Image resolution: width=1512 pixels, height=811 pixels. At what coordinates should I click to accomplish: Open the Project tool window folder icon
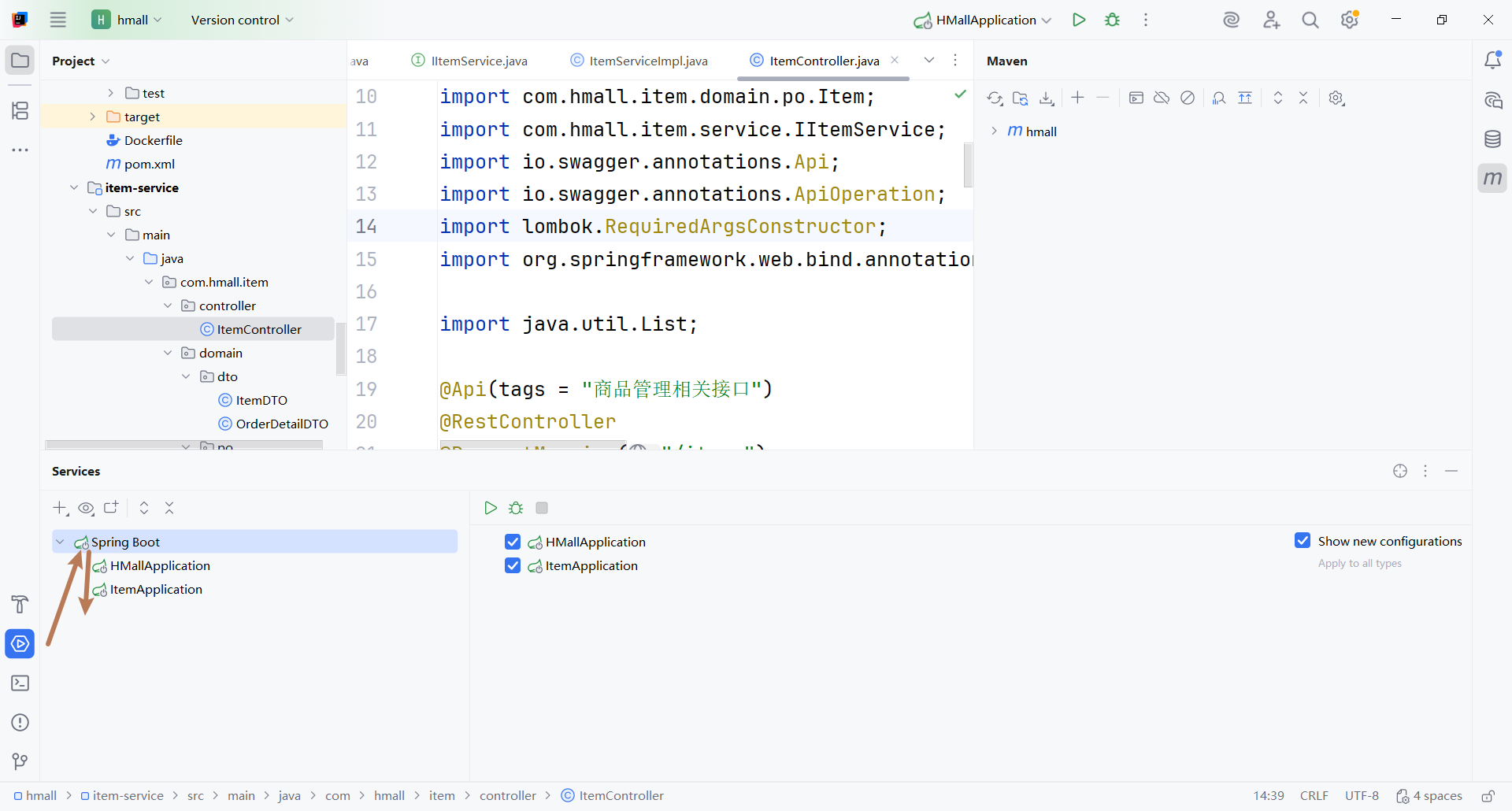point(20,61)
